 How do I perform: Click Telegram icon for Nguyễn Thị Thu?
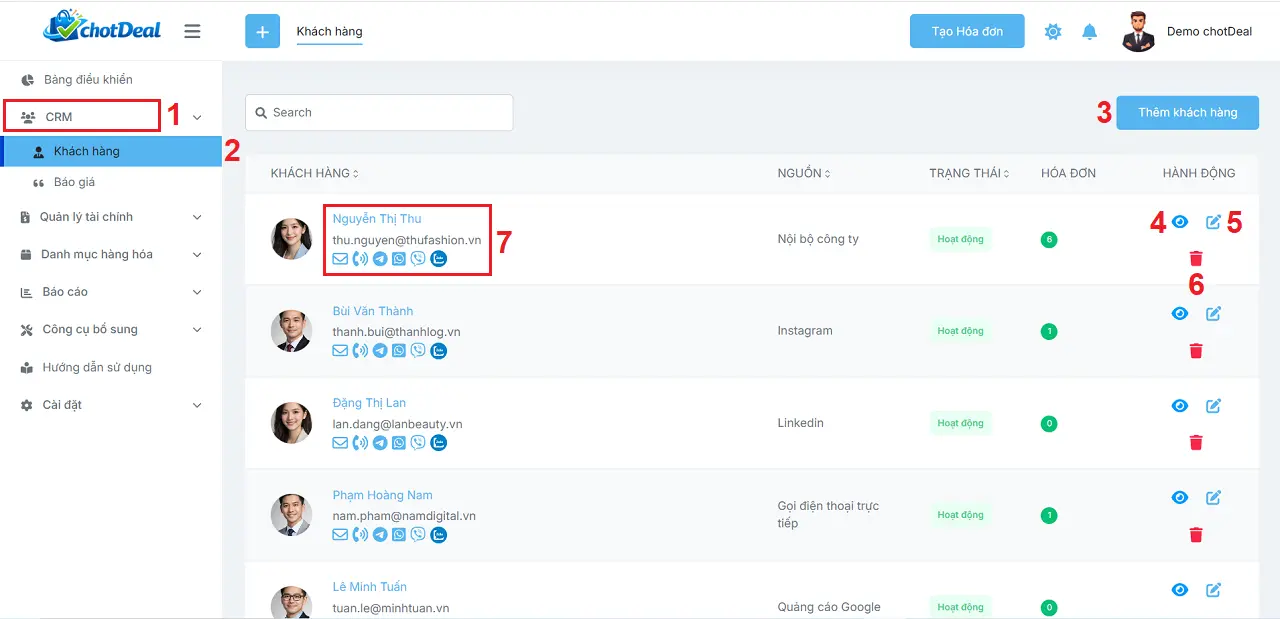(x=380, y=259)
